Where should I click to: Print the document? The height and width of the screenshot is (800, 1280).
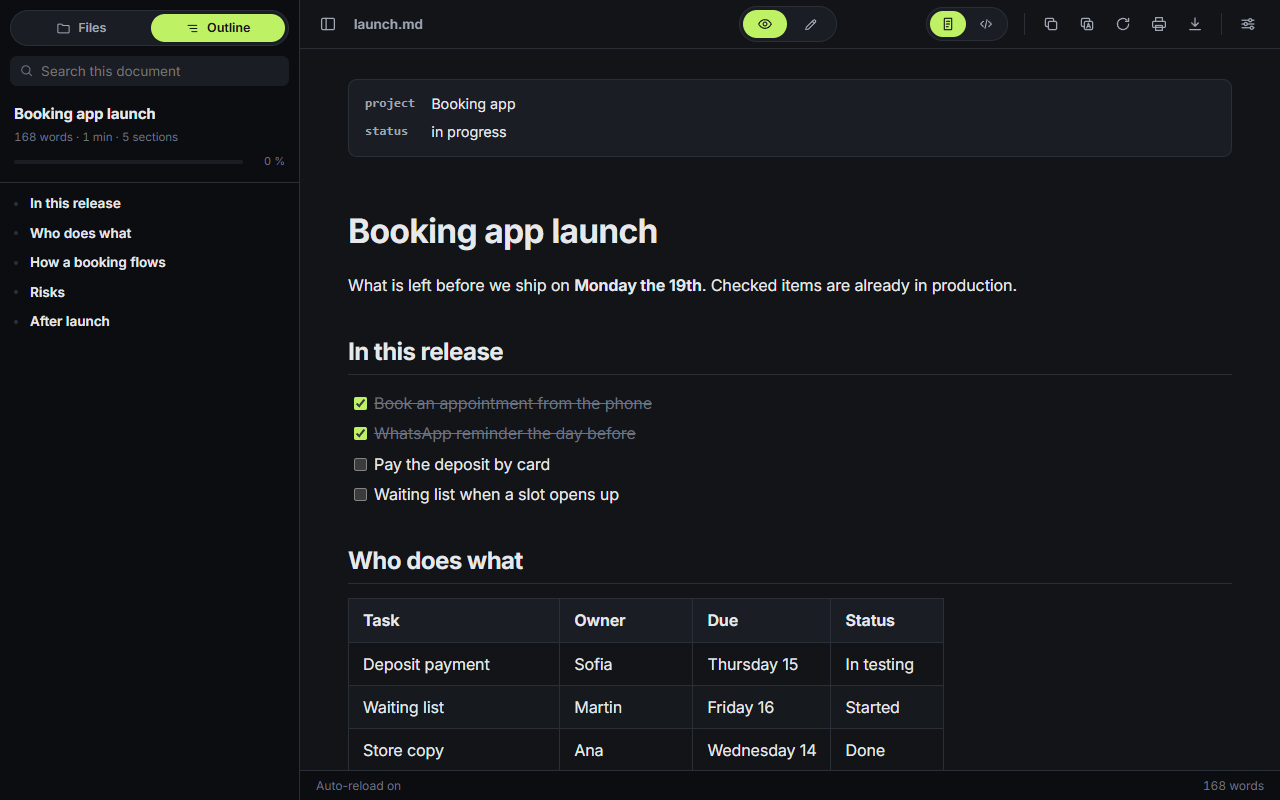tap(1159, 24)
